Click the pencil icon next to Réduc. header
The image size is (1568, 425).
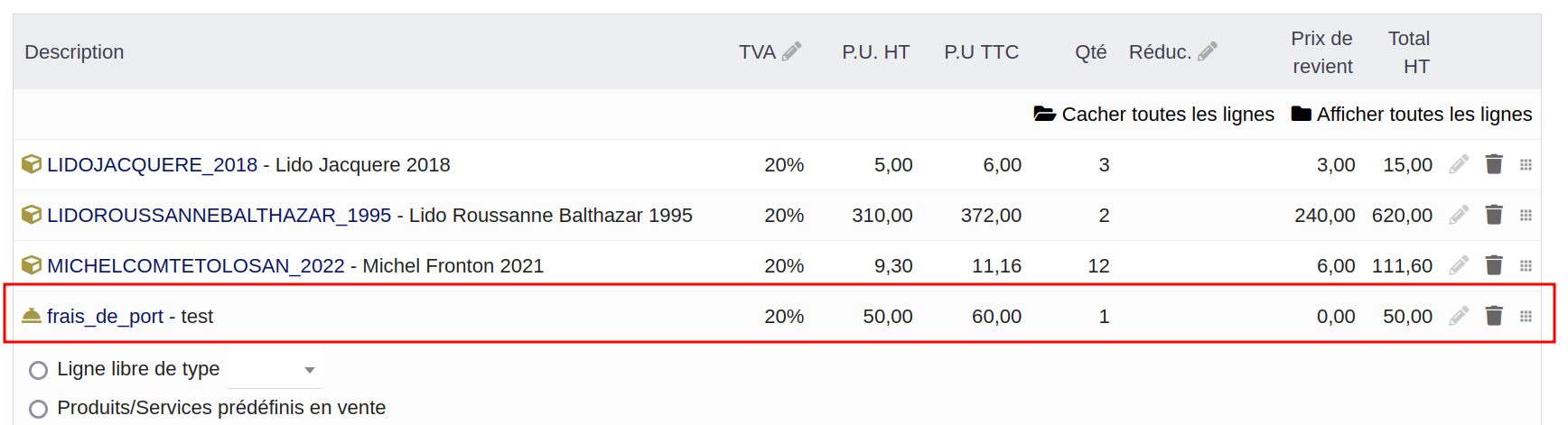coord(1208,51)
